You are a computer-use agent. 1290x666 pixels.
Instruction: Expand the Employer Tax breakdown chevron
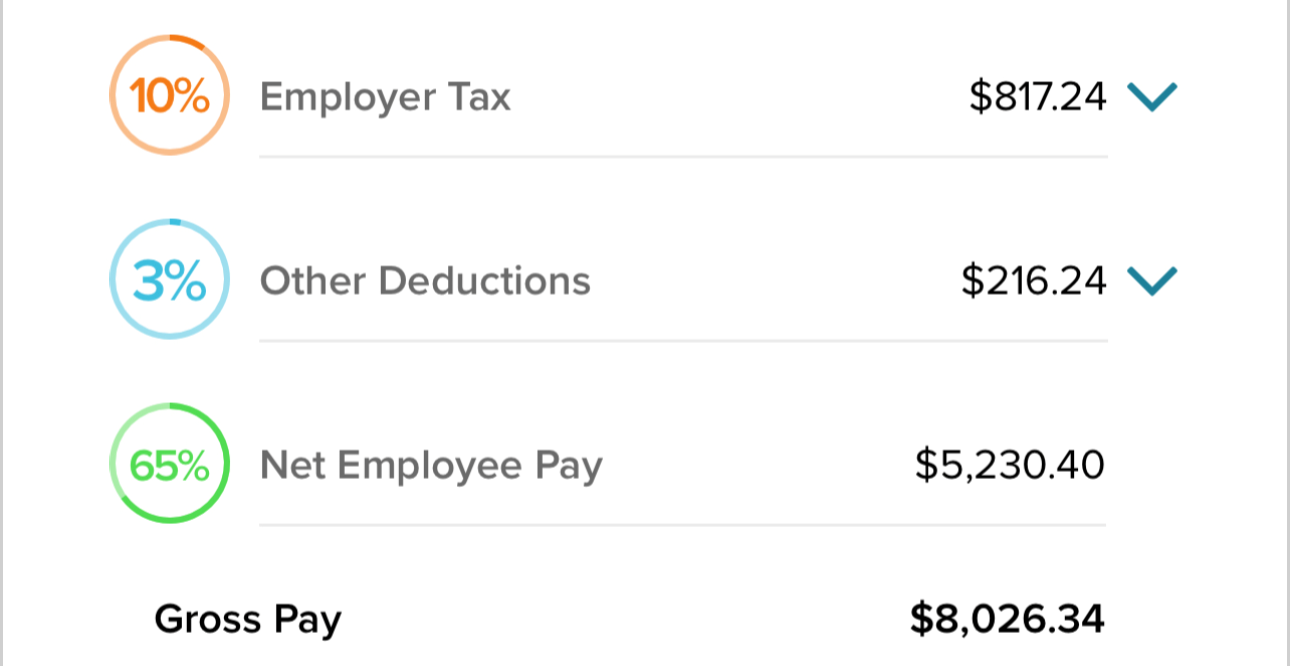[1152, 97]
